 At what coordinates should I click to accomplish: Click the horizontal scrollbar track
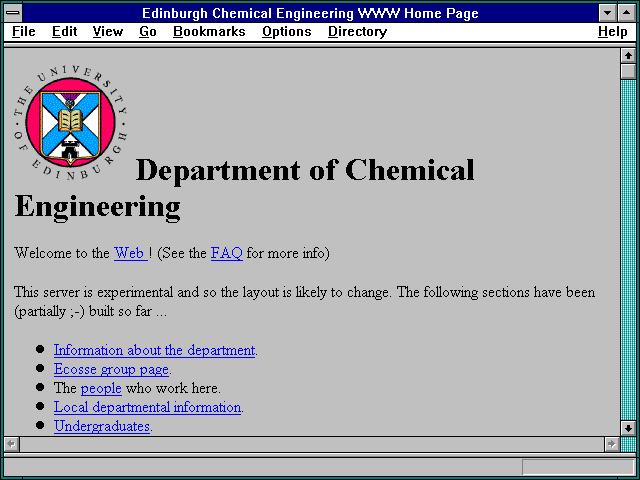pos(311,444)
